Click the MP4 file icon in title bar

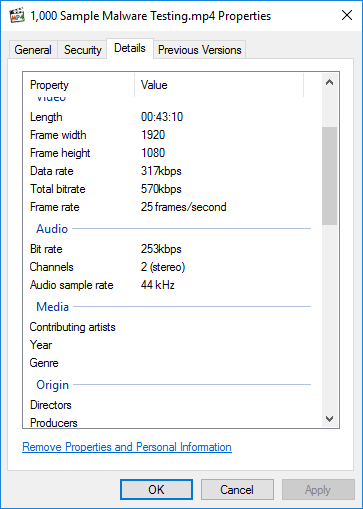click(17, 16)
